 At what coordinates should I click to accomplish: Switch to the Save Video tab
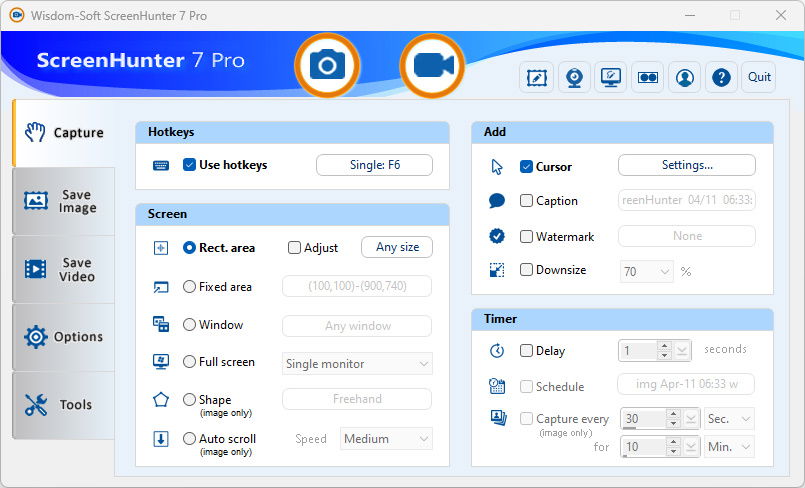tap(64, 269)
